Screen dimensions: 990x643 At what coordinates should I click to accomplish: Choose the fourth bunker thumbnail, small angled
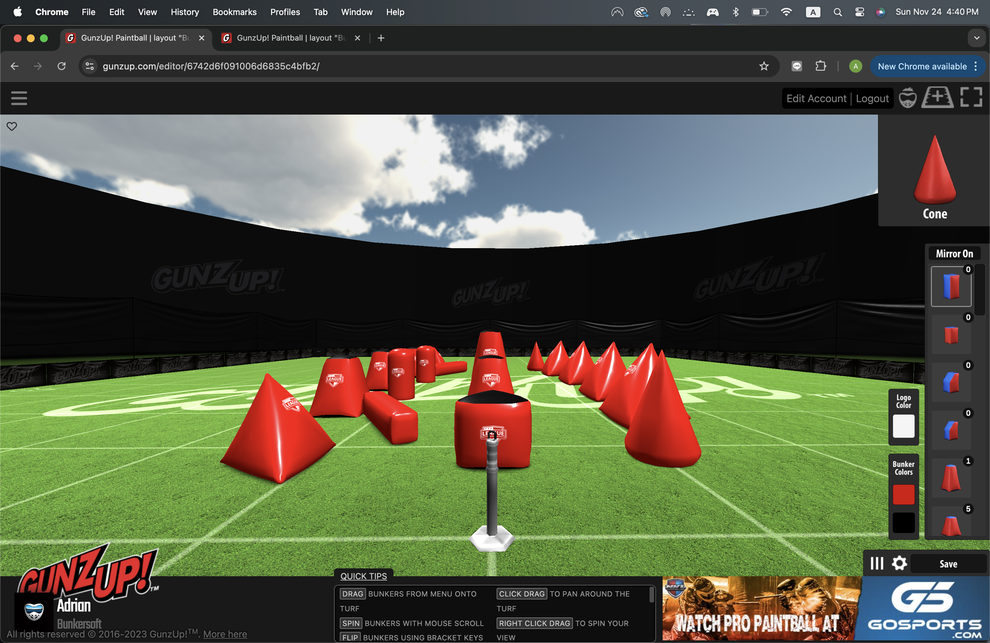click(951, 430)
